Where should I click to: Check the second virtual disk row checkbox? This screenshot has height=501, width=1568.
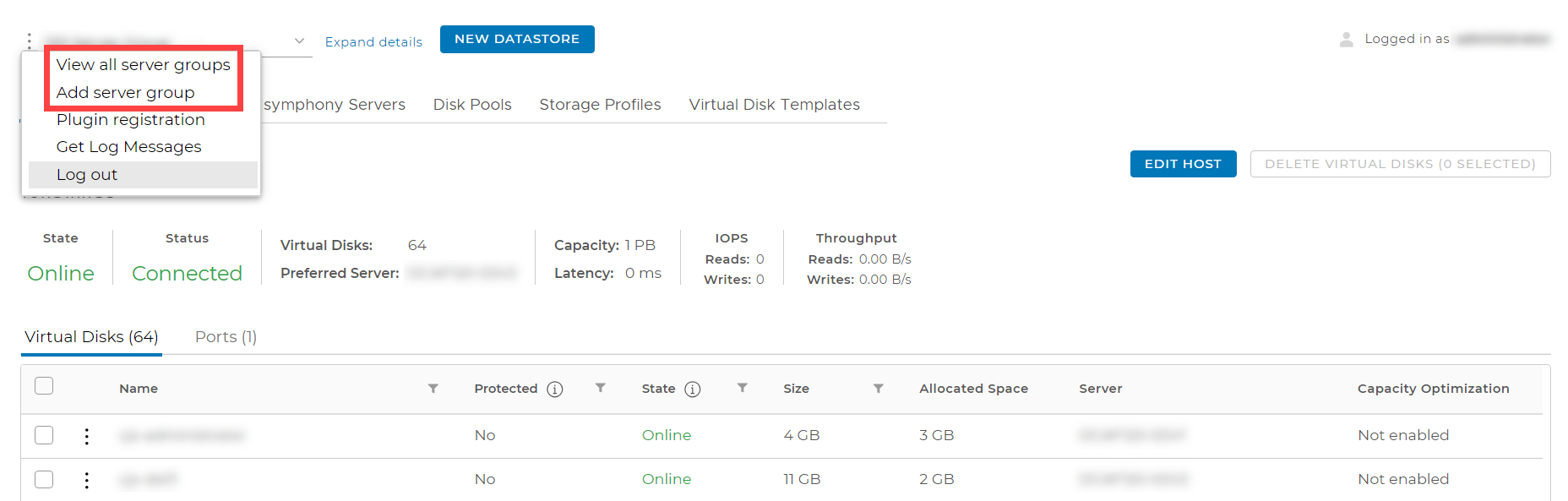[x=44, y=479]
